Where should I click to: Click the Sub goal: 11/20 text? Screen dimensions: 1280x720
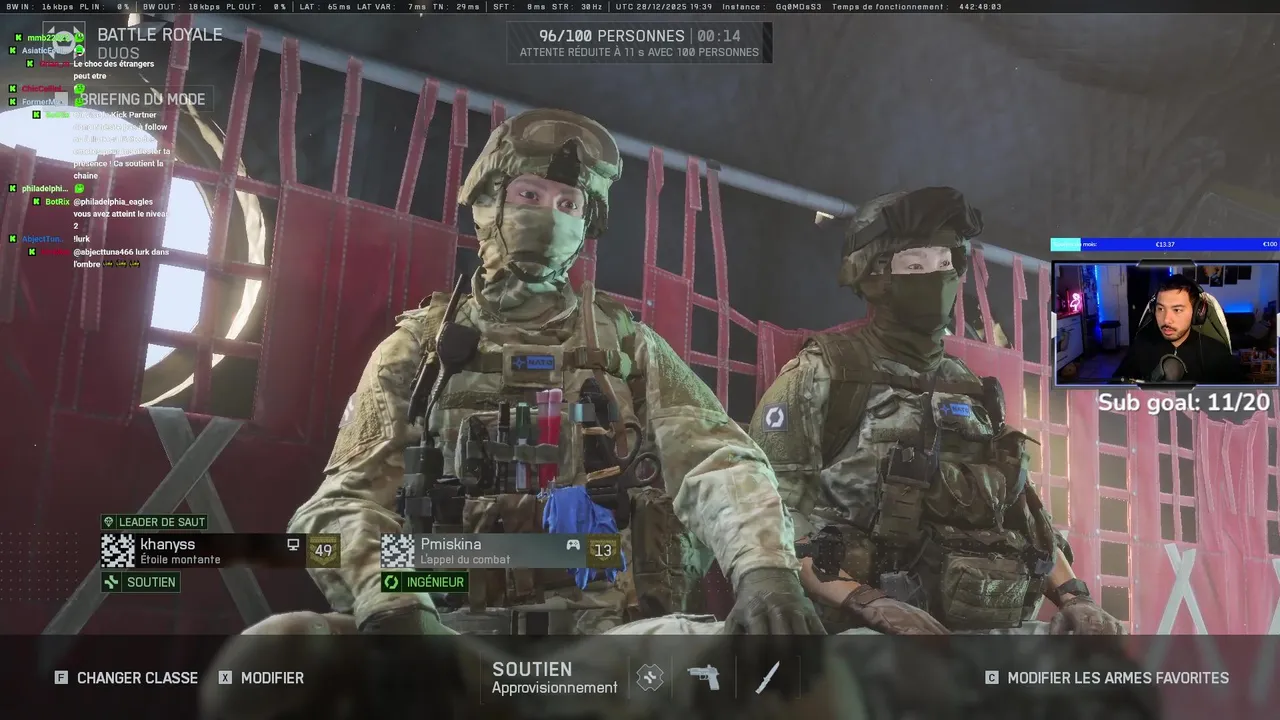click(x=1184, y=403)
